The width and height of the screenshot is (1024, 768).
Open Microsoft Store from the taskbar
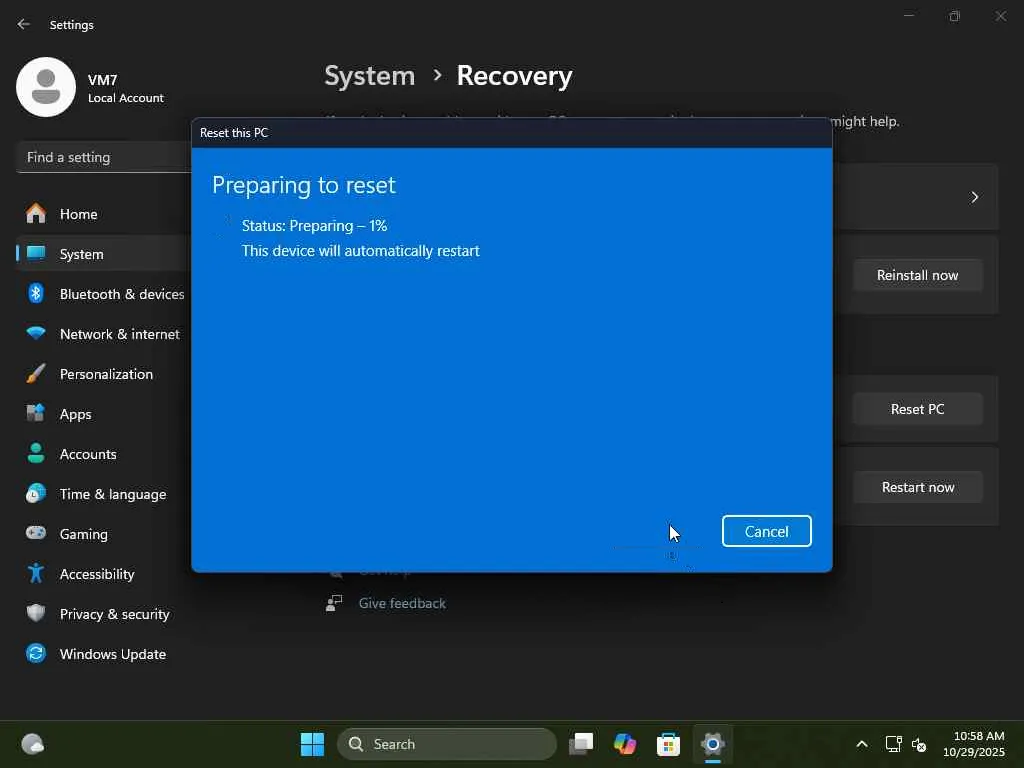coord(668,744)
